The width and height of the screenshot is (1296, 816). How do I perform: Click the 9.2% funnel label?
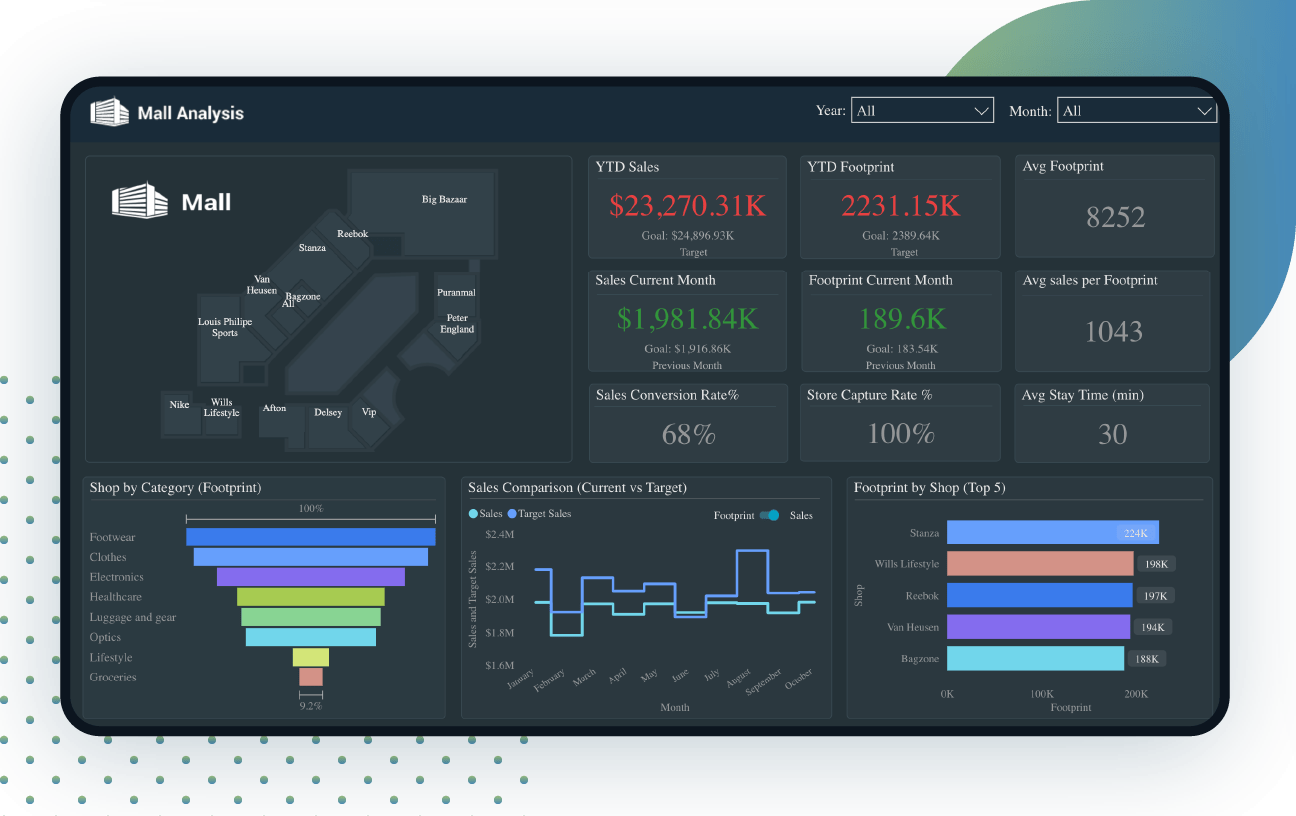pos(311,705)
